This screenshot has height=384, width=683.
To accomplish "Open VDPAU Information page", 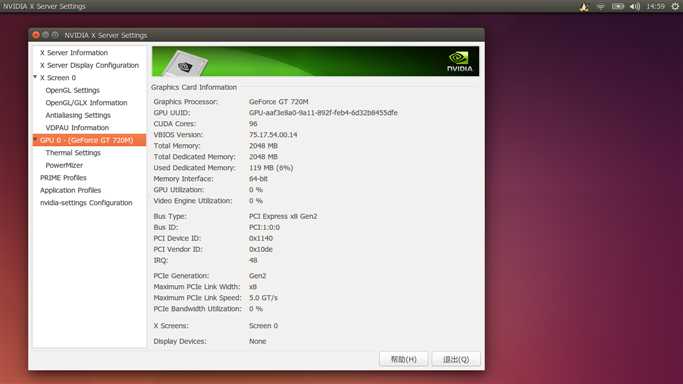I will coord(77,128).
